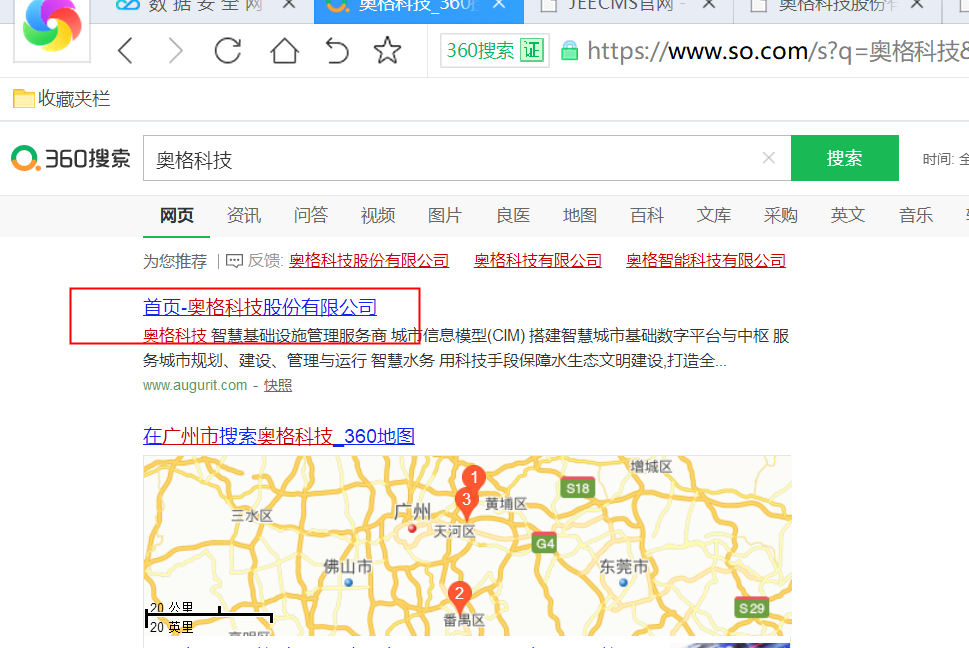Click map marker number 2
This screenshot has height=648, width=969.
coord(459,595)
